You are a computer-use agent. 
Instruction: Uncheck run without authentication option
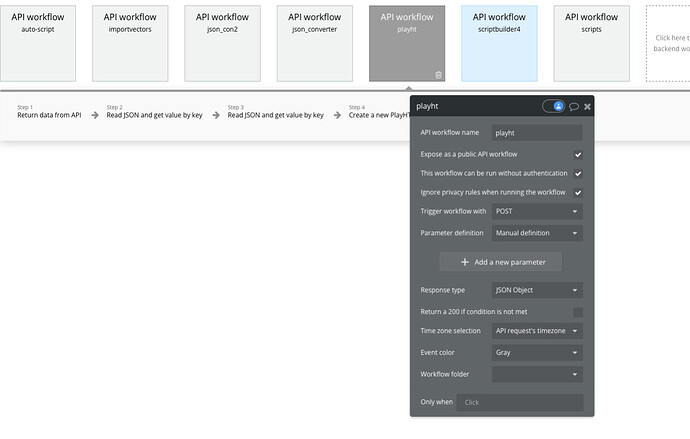tap(578, 173)
